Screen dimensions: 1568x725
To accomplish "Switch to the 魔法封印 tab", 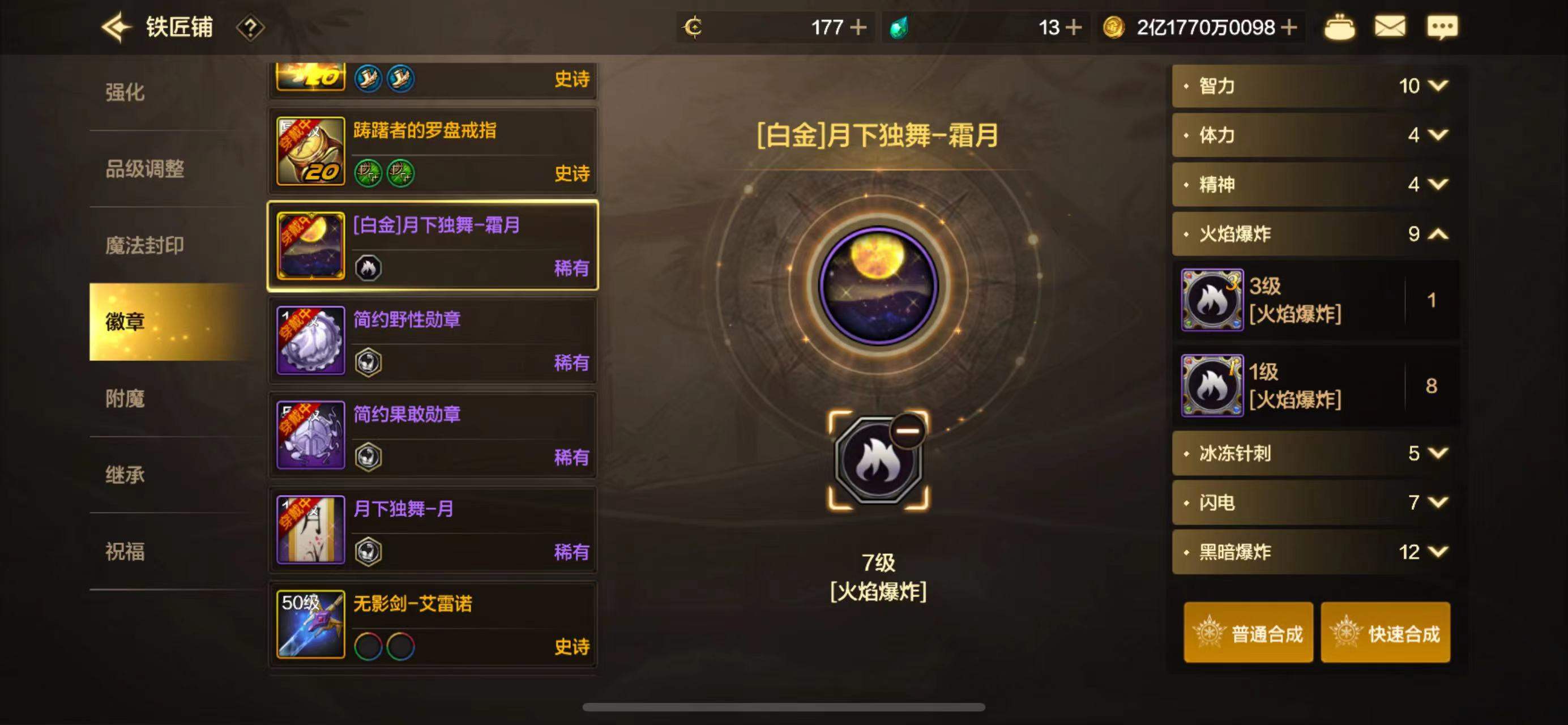I will pos(145,245).
